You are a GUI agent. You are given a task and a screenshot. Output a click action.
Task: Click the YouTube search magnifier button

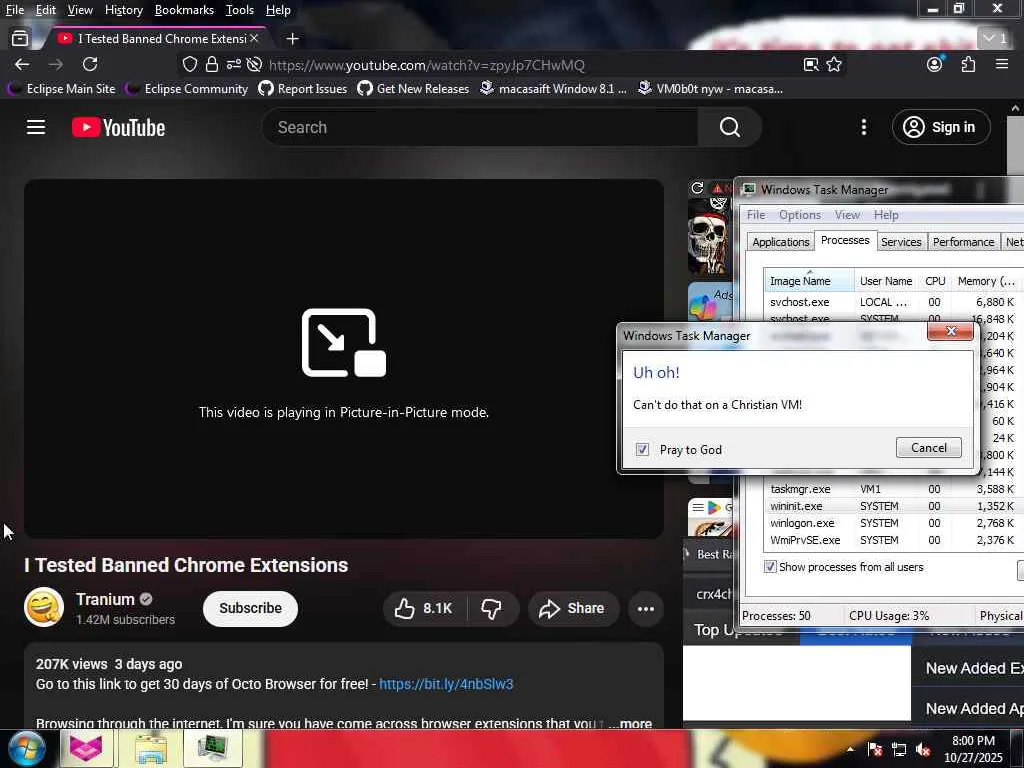coord(729,127)
